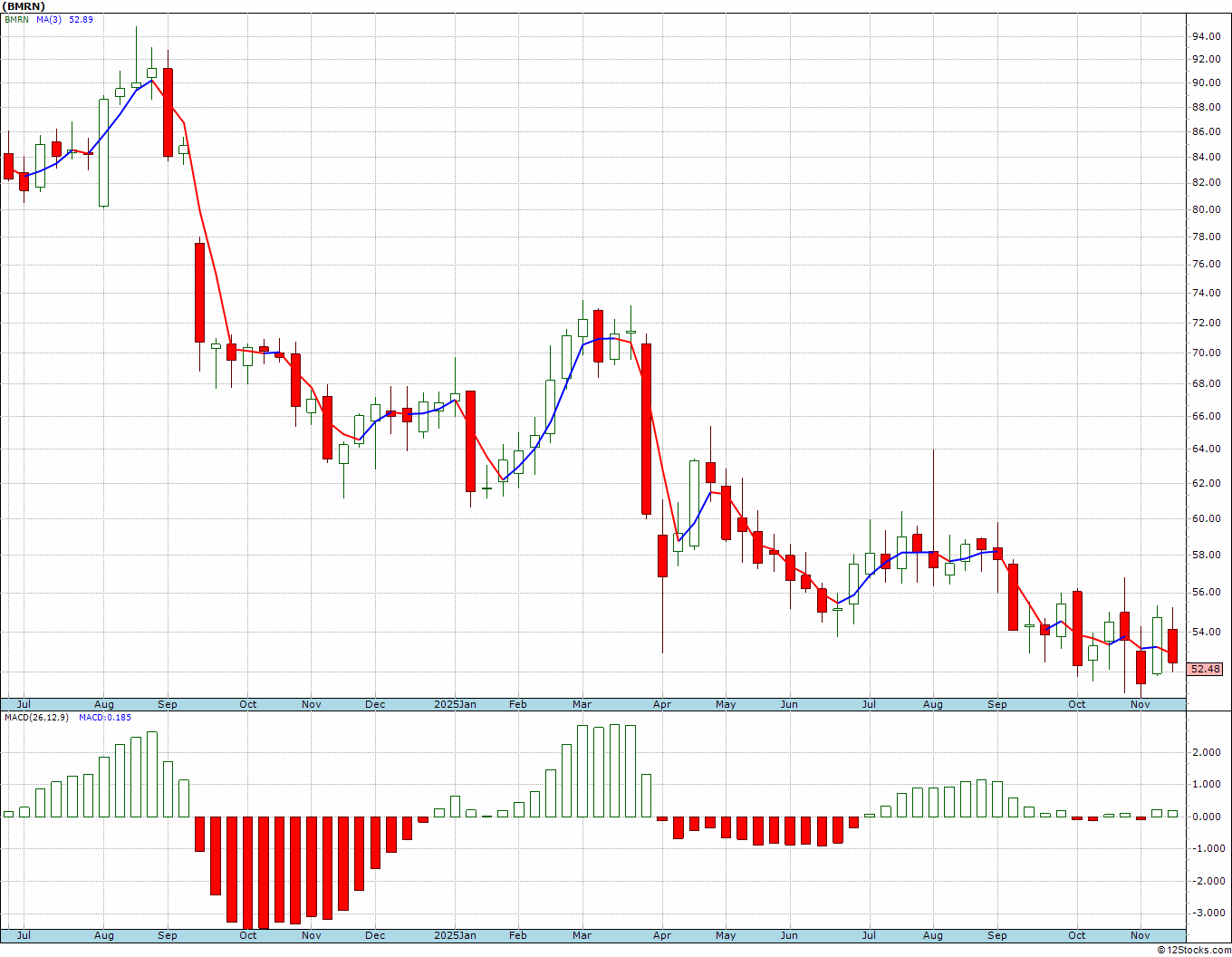Image resolution: width=1232 pixels, height=957 pixels.
Task: Click the -2.000 MACD axis label
Action: (x=1208, y=881)
